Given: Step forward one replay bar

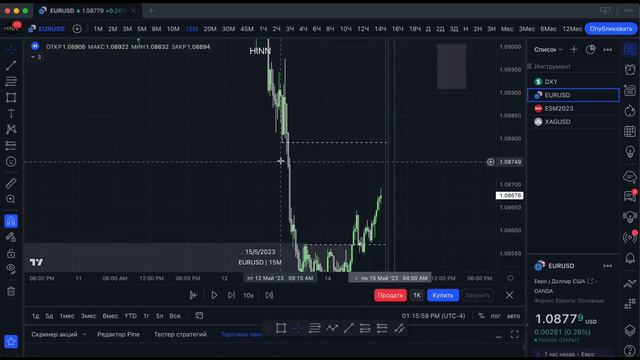Looking at the screenshot, I should [x=231, y=295].
